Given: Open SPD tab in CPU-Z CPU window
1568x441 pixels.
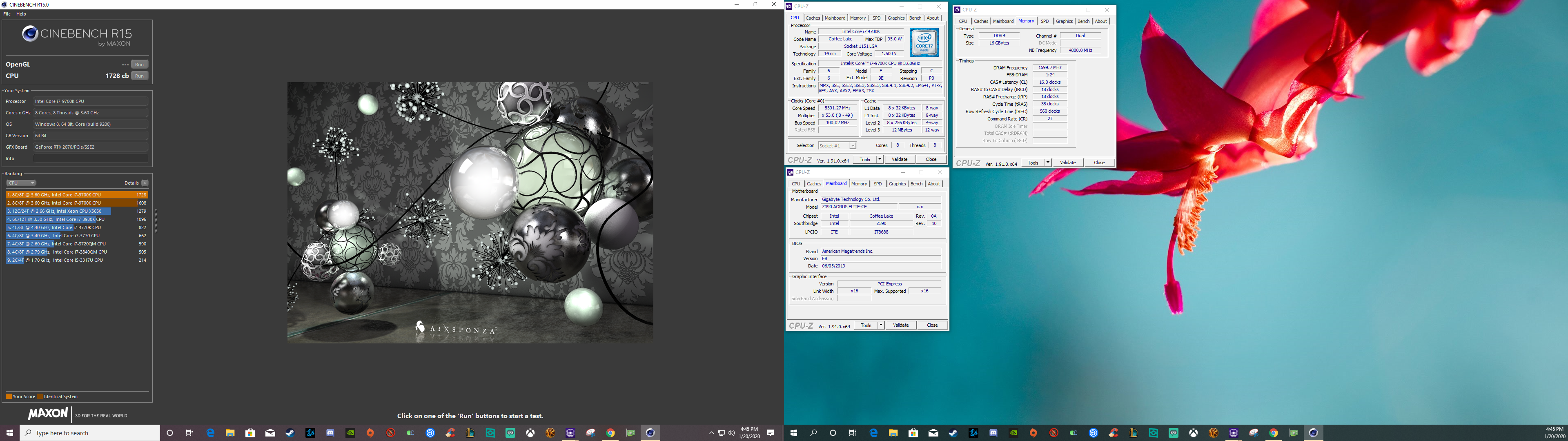Looking at the screenshot, I should point(877,18).
